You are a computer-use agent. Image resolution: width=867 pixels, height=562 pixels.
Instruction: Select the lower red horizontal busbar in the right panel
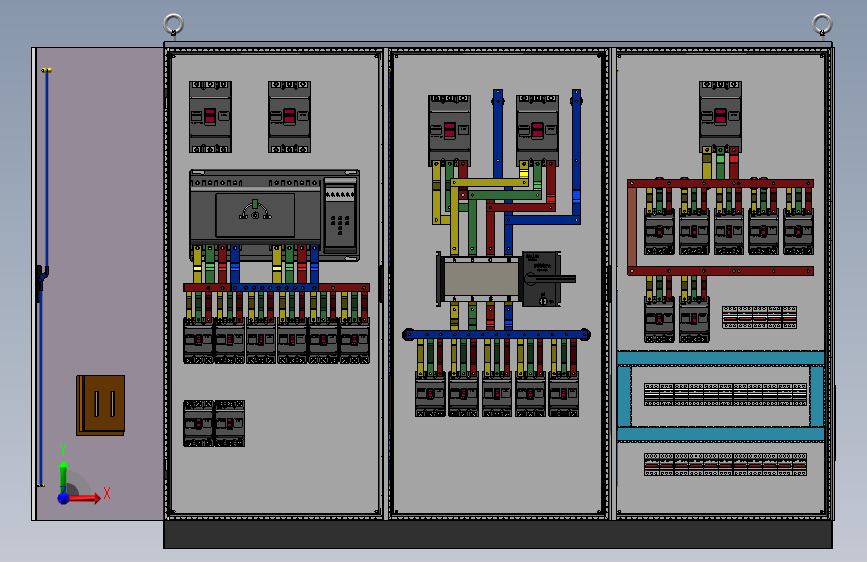click(720, 271)
